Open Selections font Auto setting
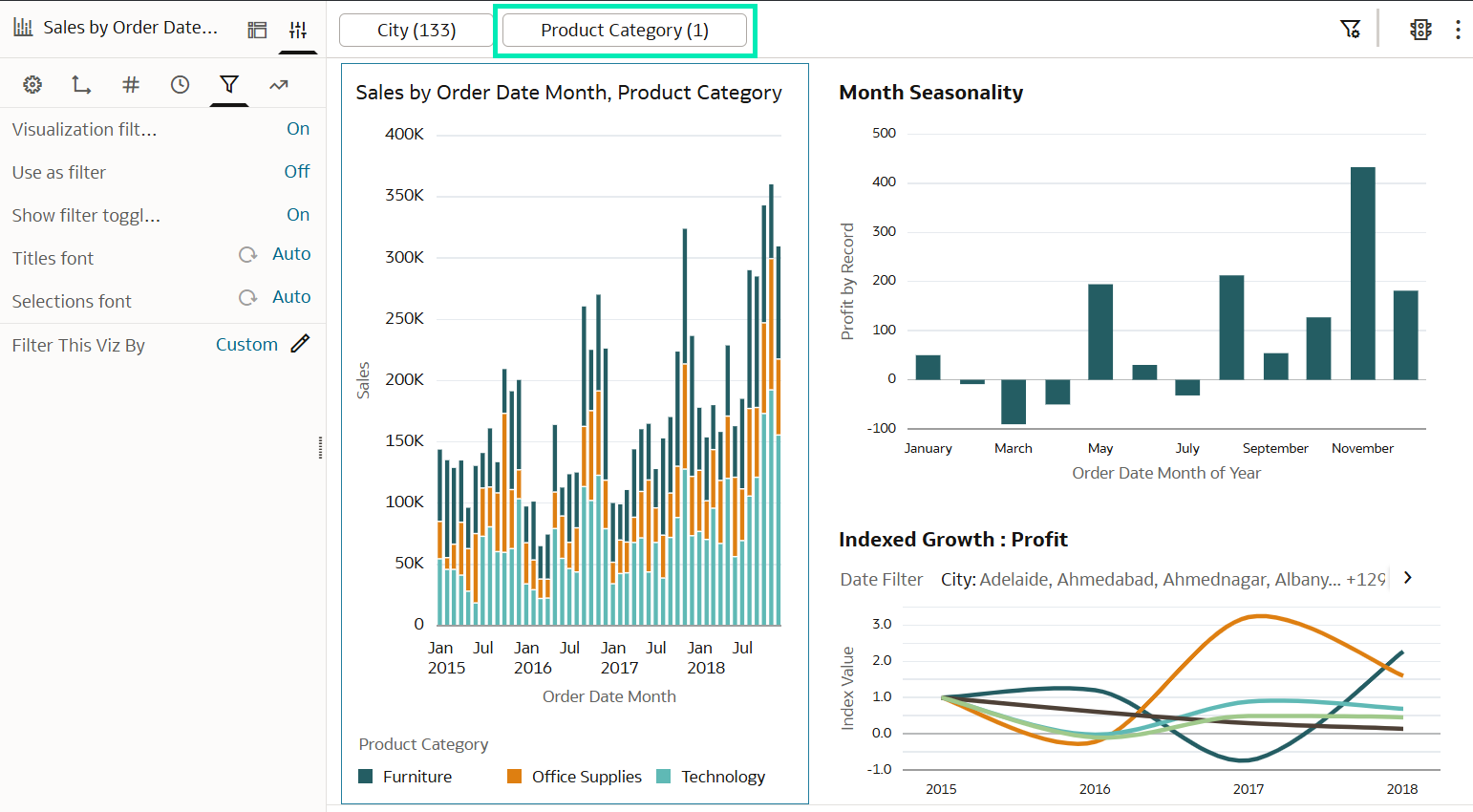 291,297
